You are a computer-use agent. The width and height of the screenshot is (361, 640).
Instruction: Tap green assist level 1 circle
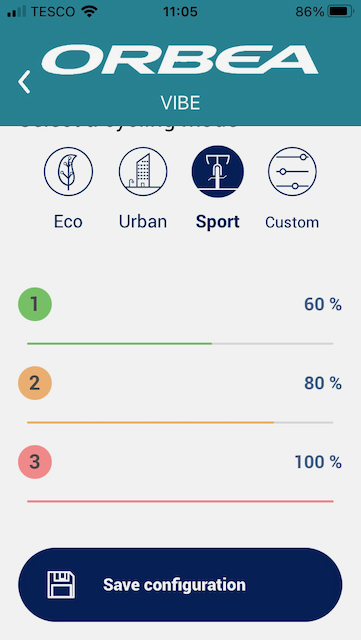[x=35, y=304]
